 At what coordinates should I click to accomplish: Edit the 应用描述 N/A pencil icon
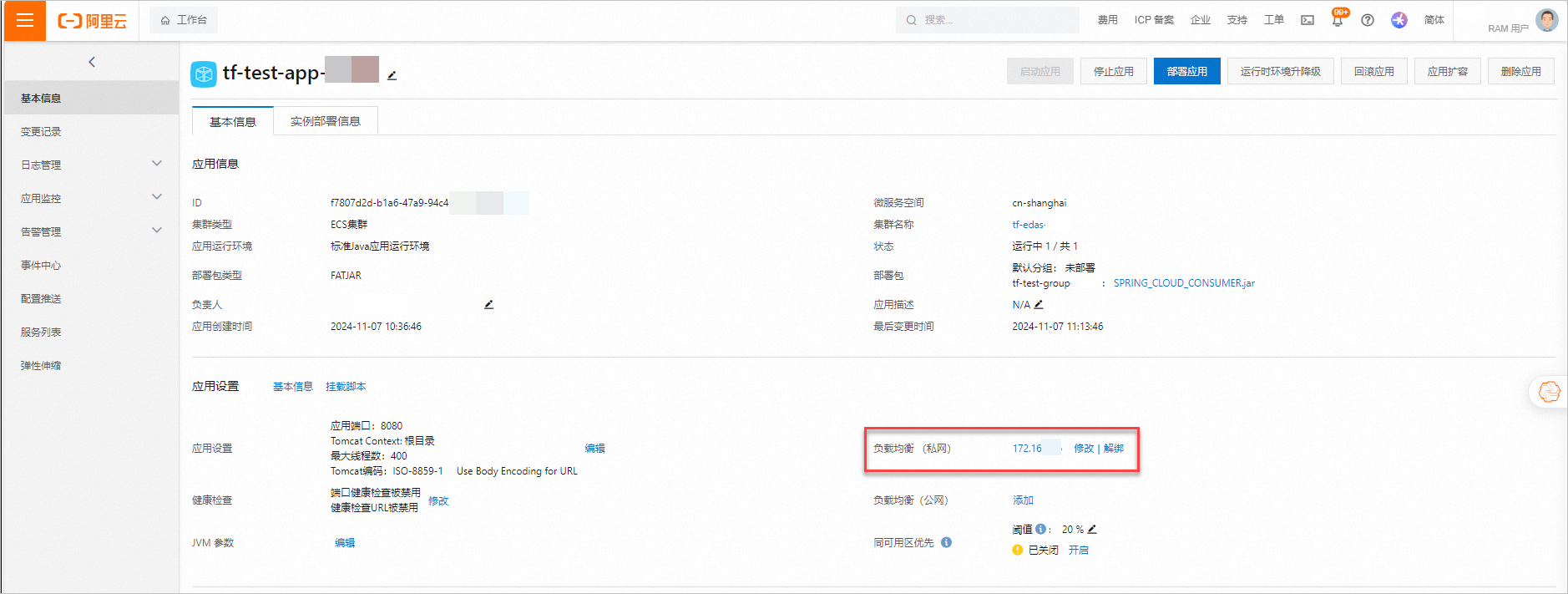click(1039, 304)
